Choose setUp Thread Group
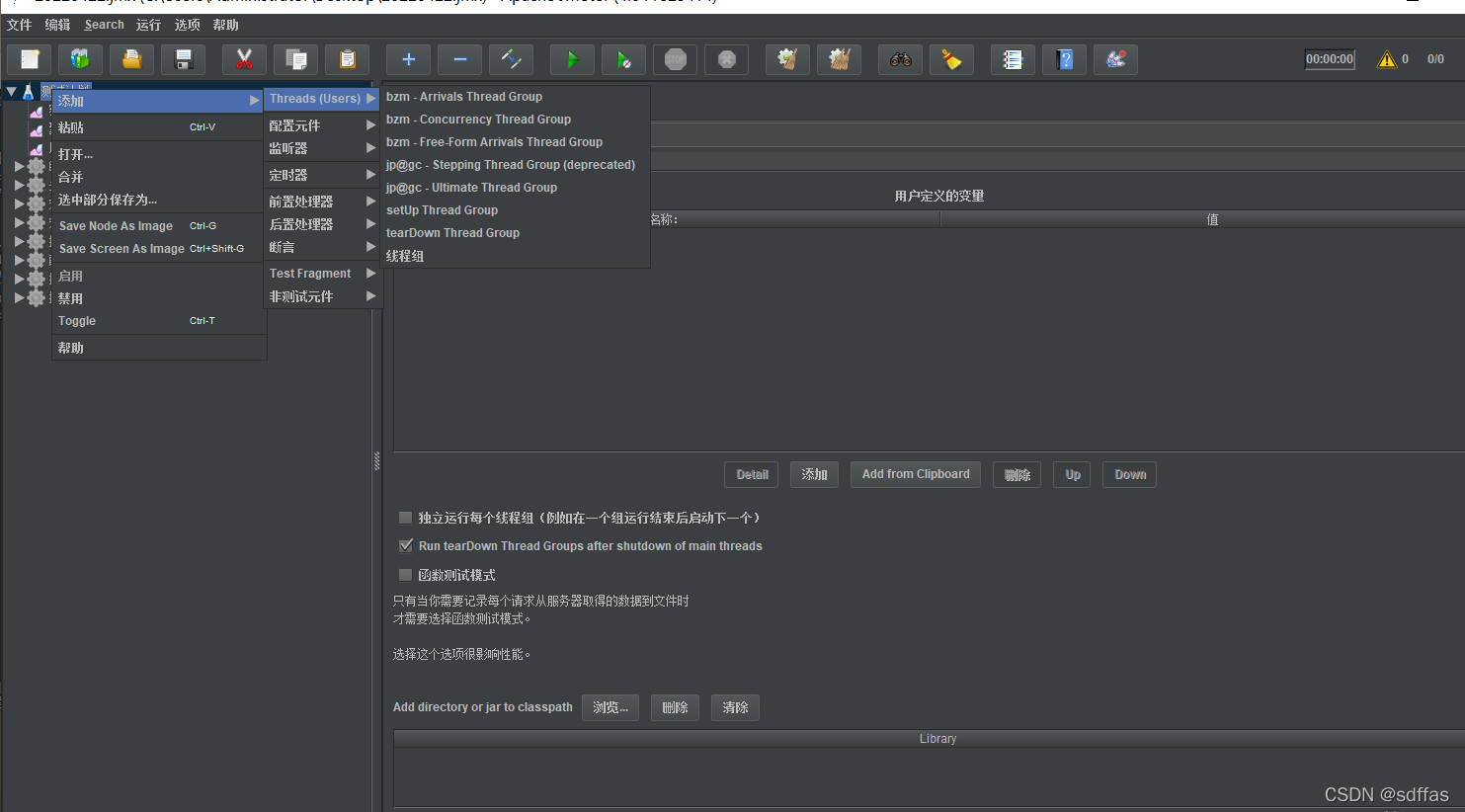This screenshot has height=812, width=1465. tap(516, 210)
